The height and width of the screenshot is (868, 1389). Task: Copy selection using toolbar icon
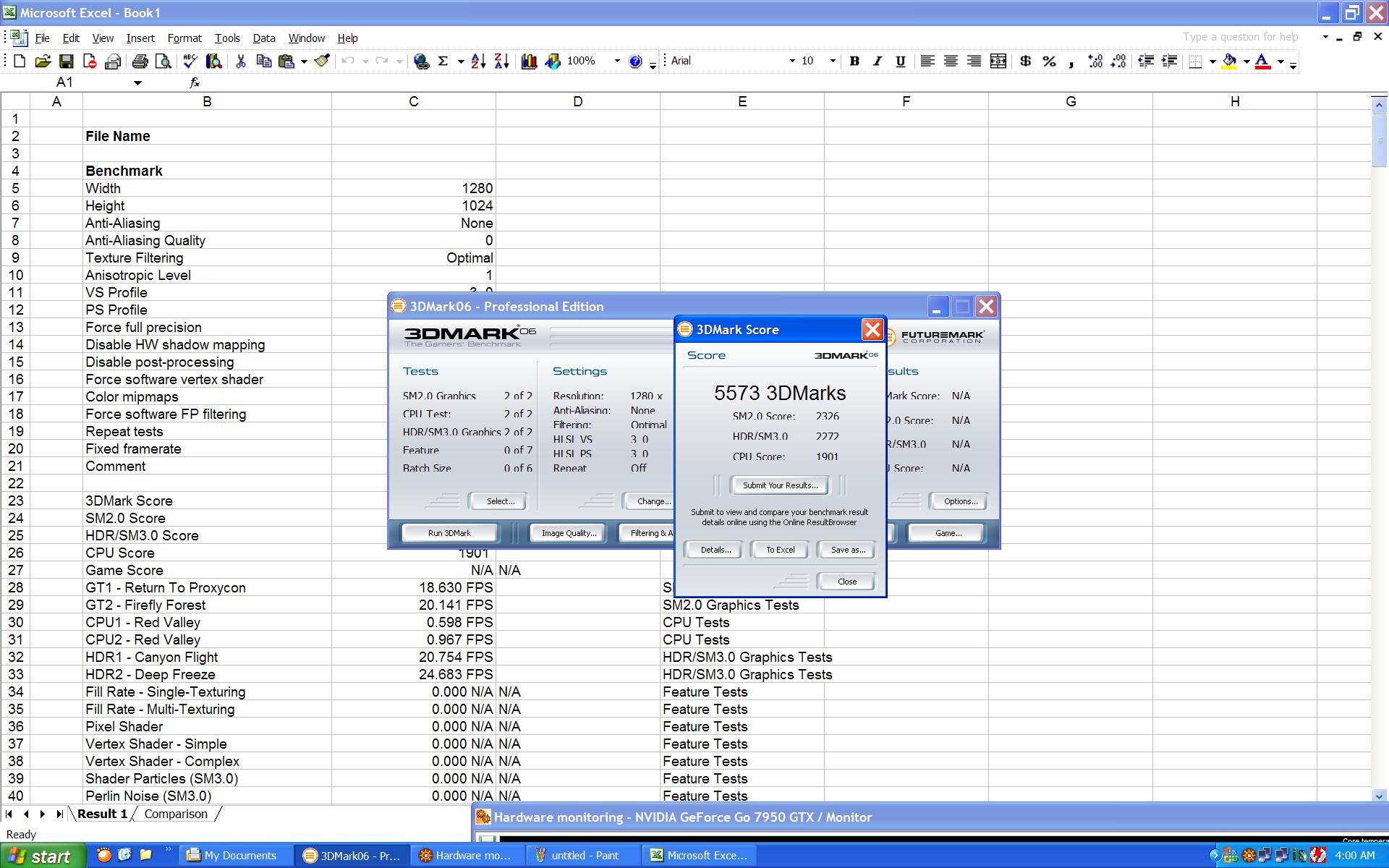(x=263, y=61)
